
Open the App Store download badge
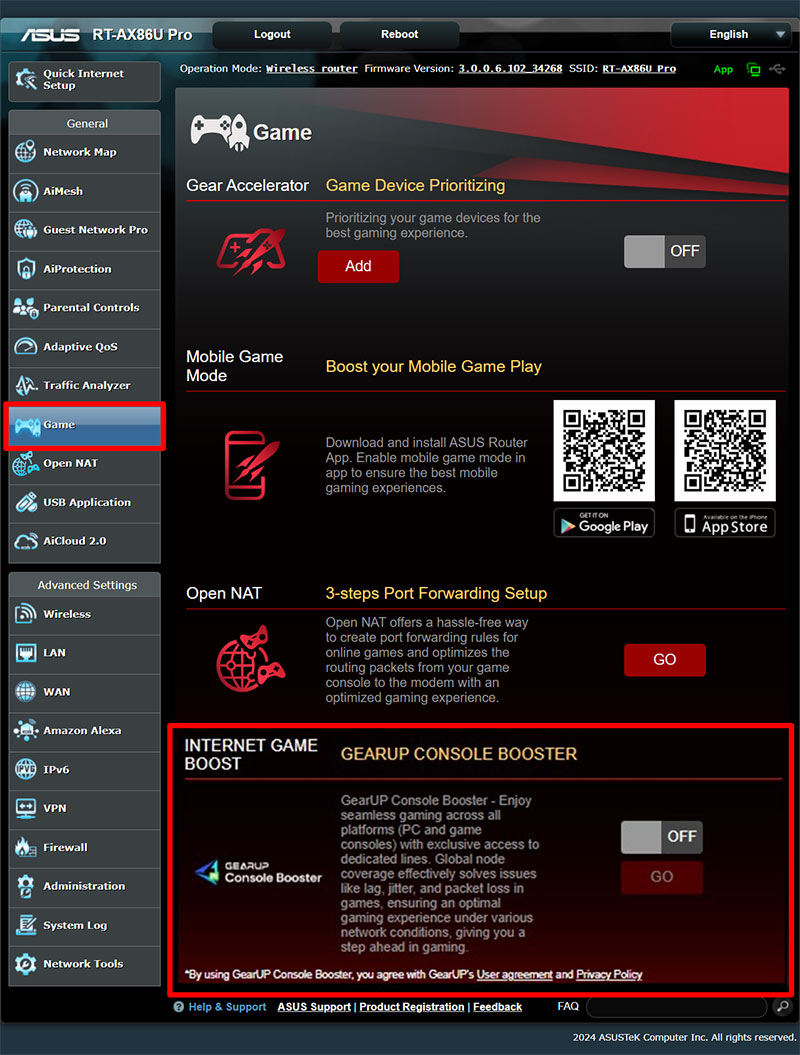pyautogui.click(x=725, y=523)
